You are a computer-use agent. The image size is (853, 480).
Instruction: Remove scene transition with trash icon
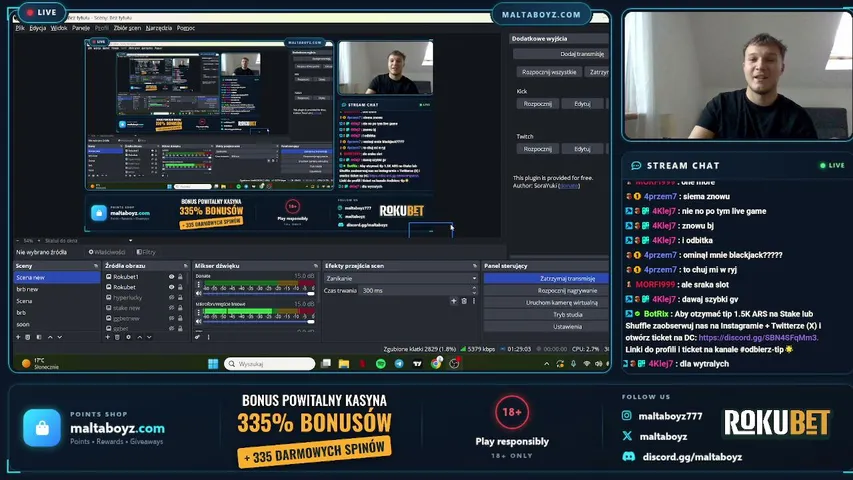(464, 301)
